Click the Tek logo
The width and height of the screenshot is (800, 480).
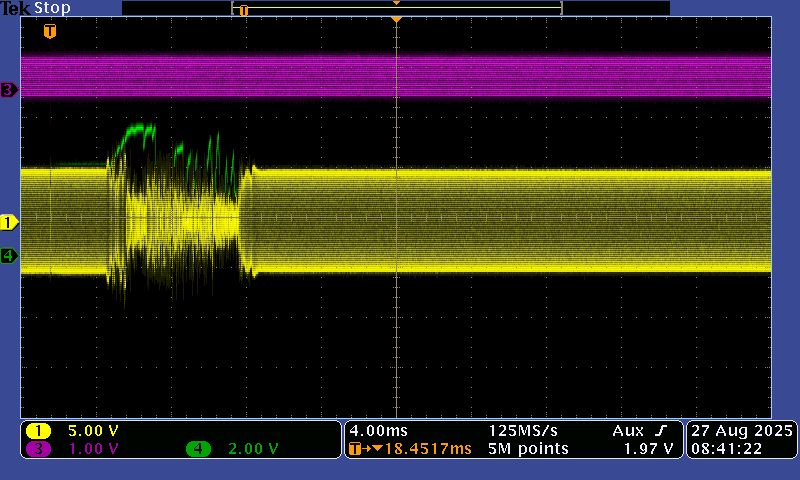[15, 8]
